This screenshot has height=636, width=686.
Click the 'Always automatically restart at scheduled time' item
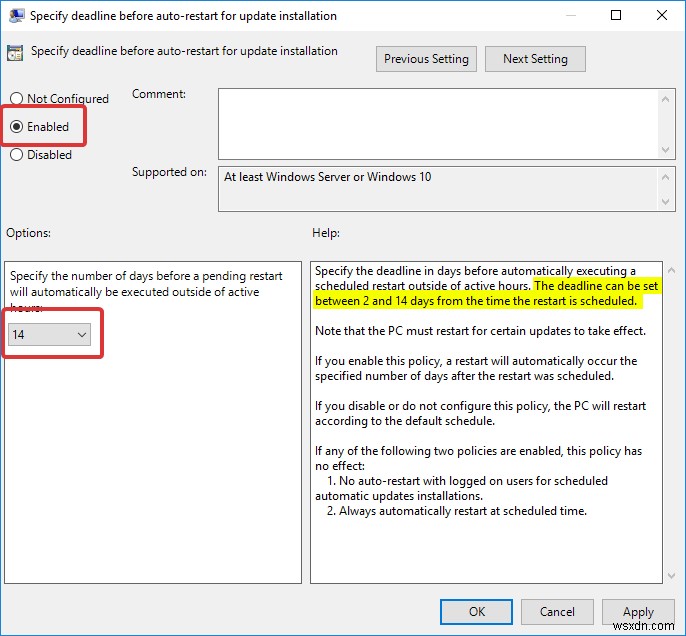point(457,511)
